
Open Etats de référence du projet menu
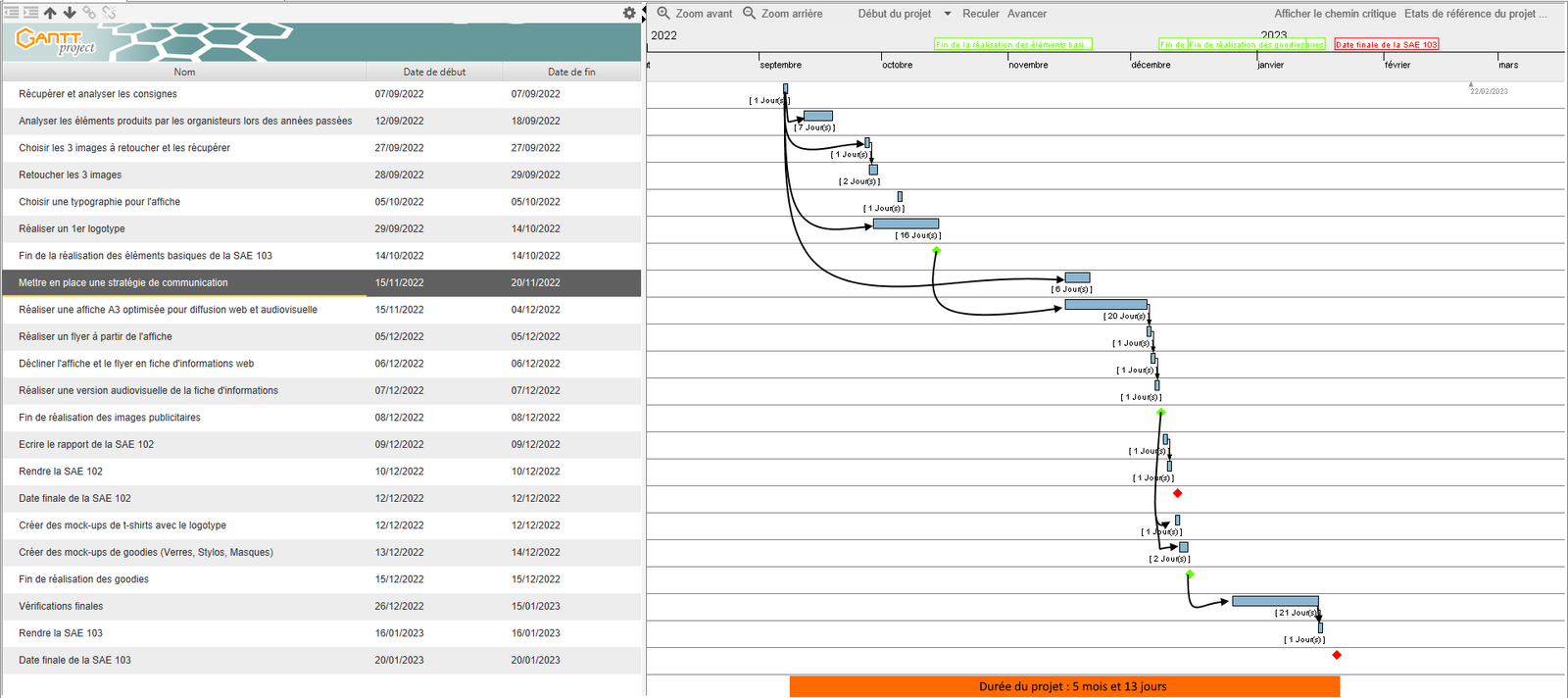(x=1475, y=14)
